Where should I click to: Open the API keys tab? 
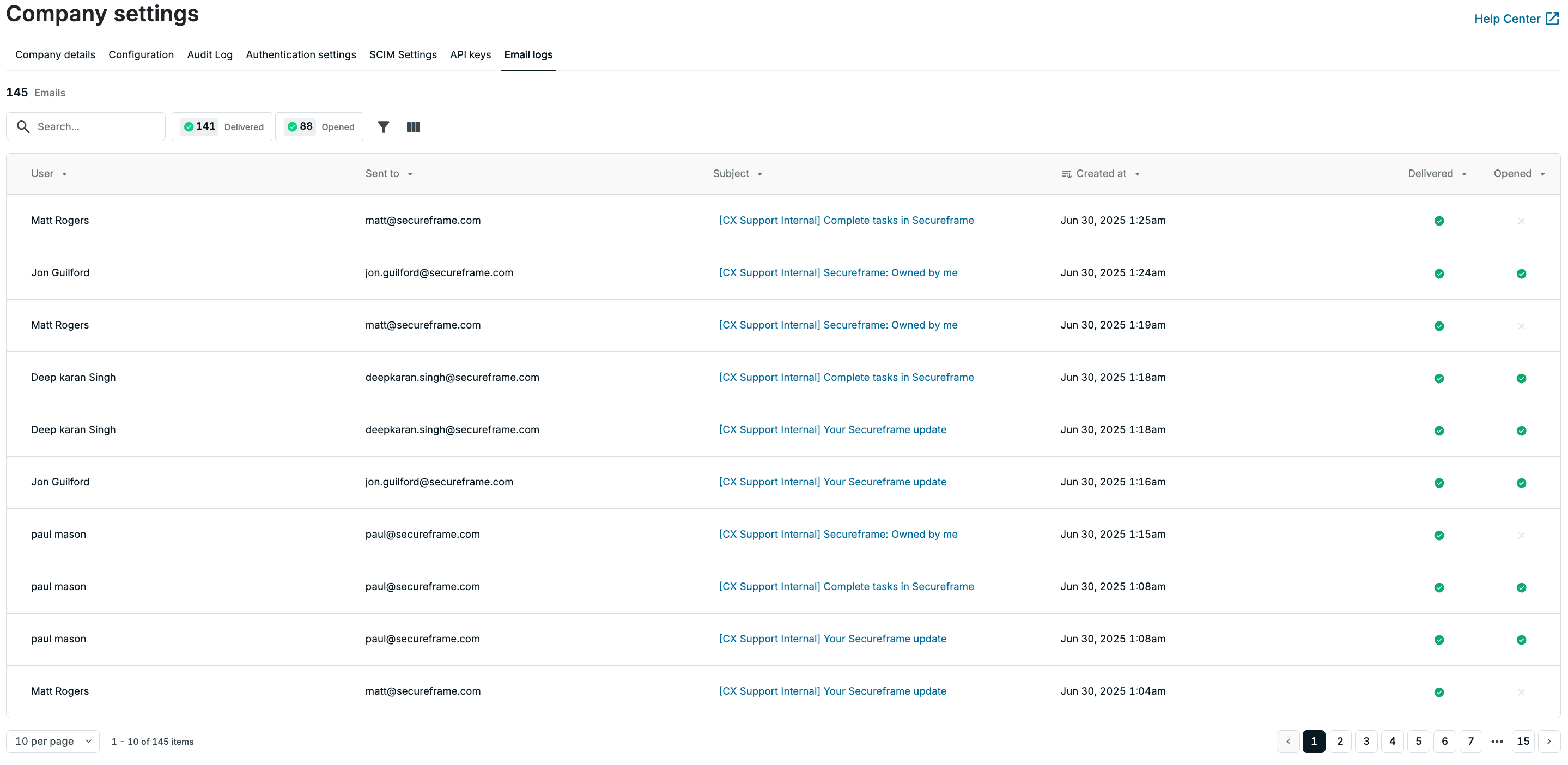pyautogui.click(x=471, y=55)
